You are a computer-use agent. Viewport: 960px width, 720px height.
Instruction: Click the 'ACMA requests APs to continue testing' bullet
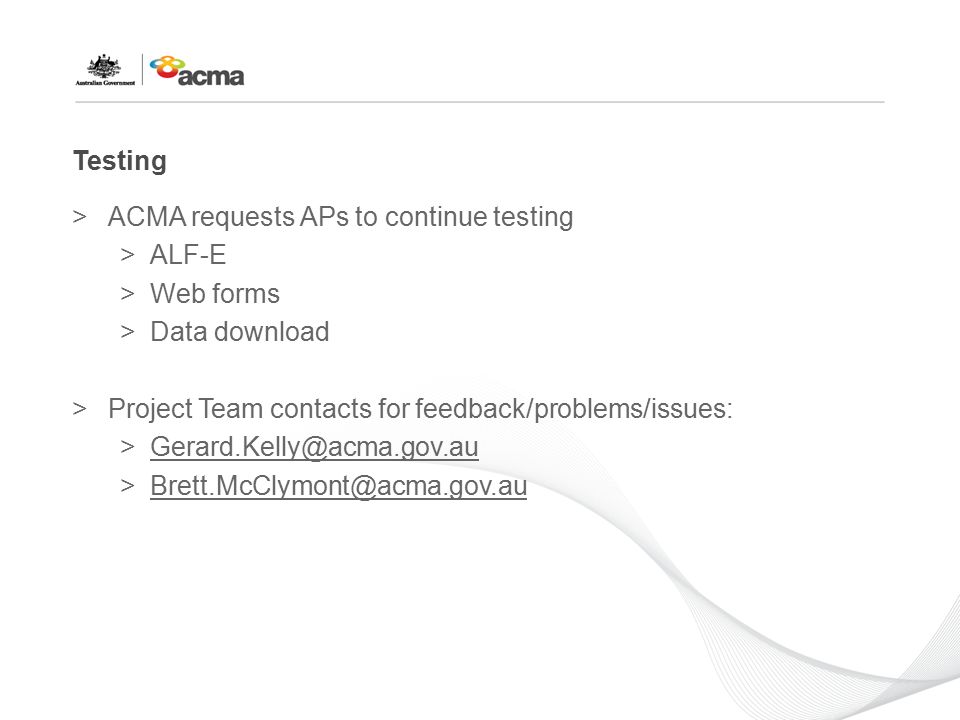340,217
